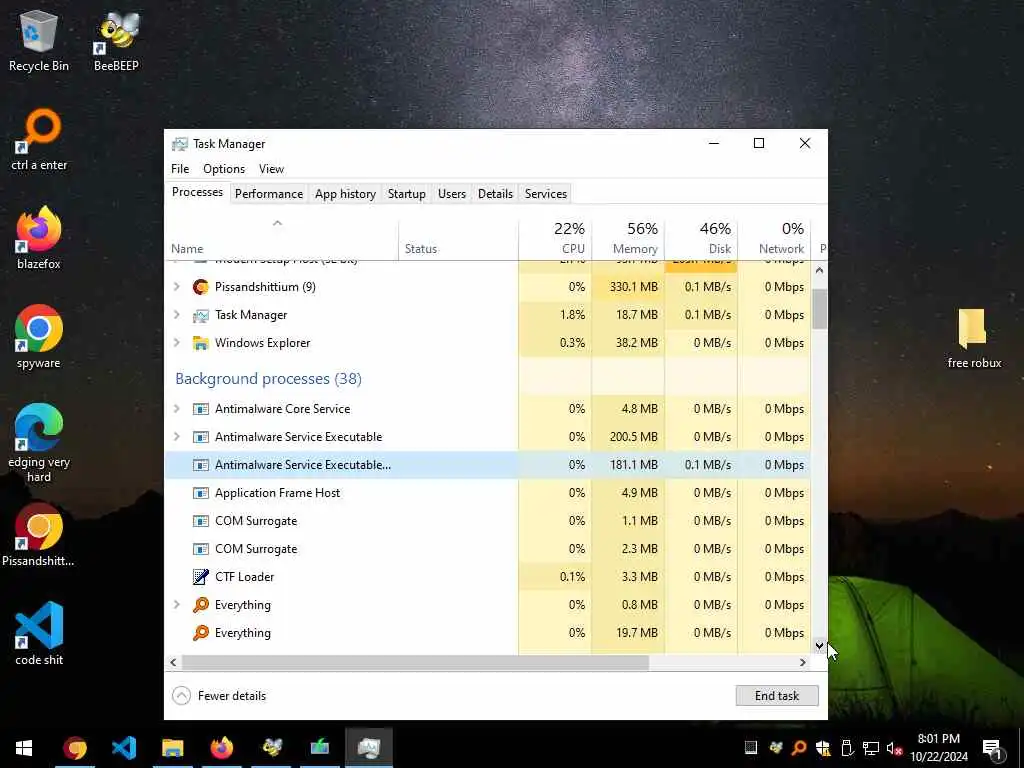1024x768 pixels.
Task: Open the Everything search tray icon
Action: [x=798, y=748]
